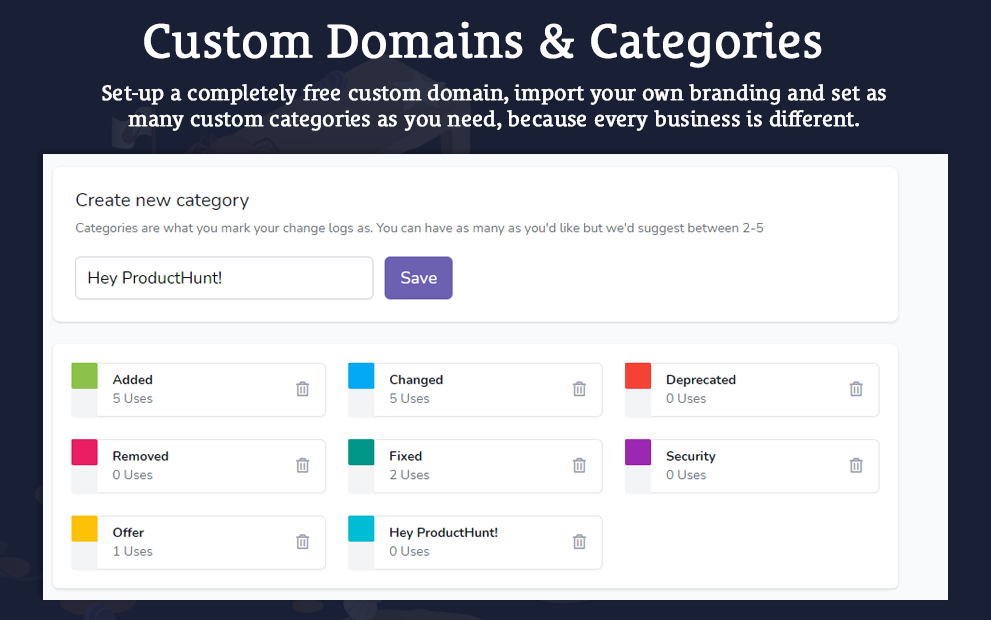Screen dimensions: 991x620
Task: Click the cyan swatch of Hey ProductHunt! card
Action: pos(362,528)
